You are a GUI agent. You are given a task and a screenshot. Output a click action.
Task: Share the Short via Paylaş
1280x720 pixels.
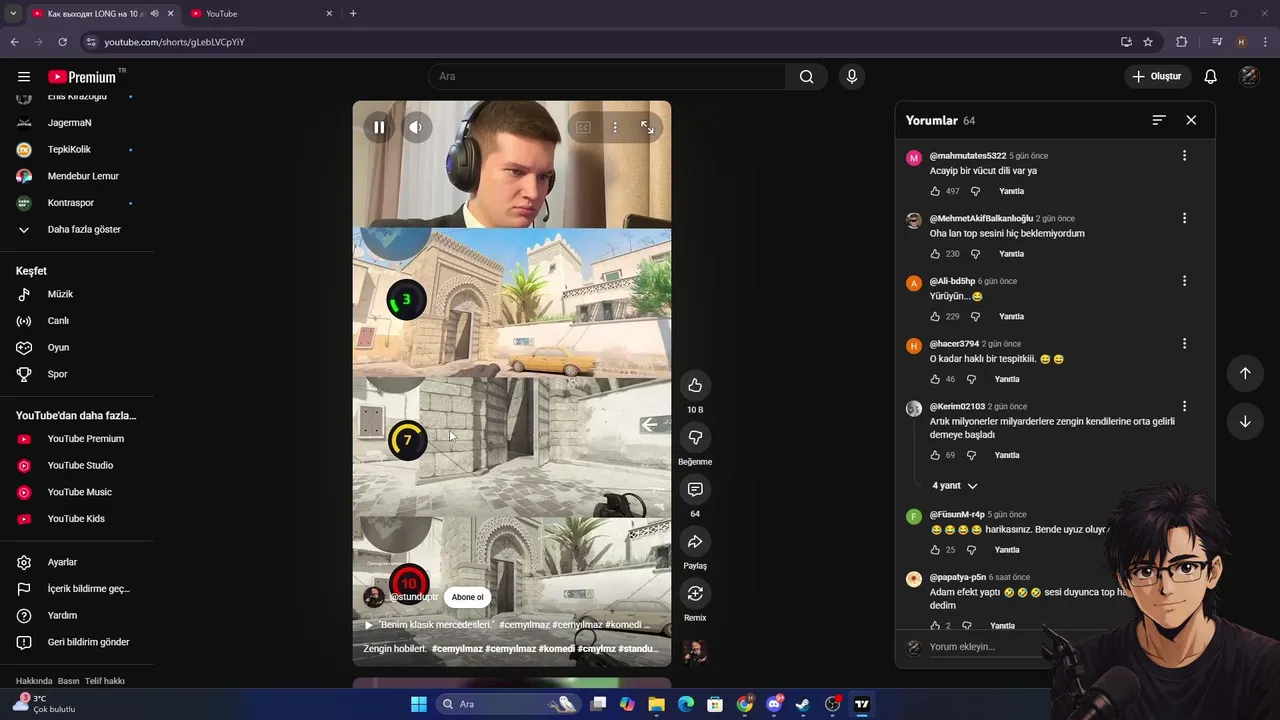[695, 541]
